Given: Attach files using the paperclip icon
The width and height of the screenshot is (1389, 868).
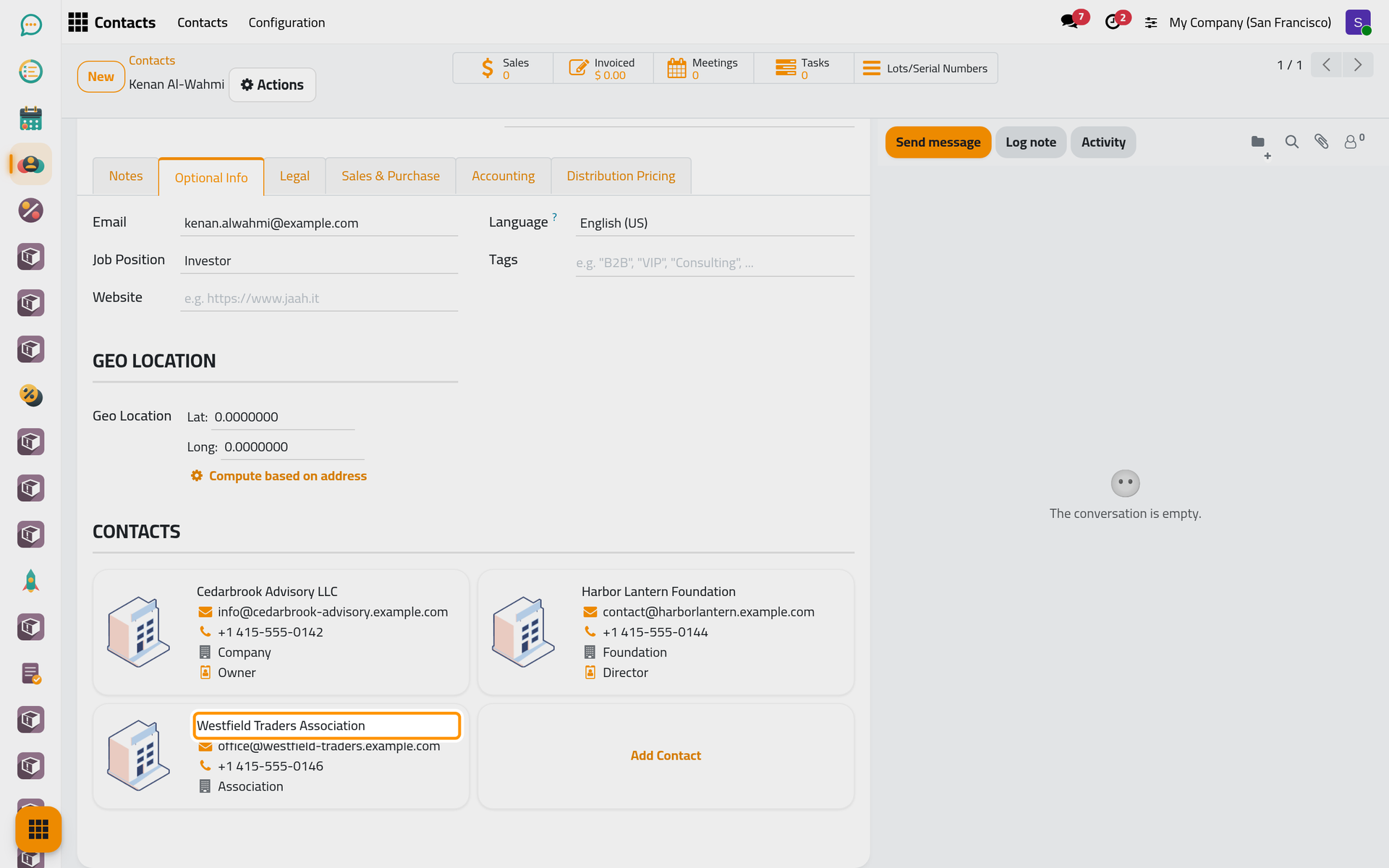Looking at the screenshot, I should point(1321,142).
